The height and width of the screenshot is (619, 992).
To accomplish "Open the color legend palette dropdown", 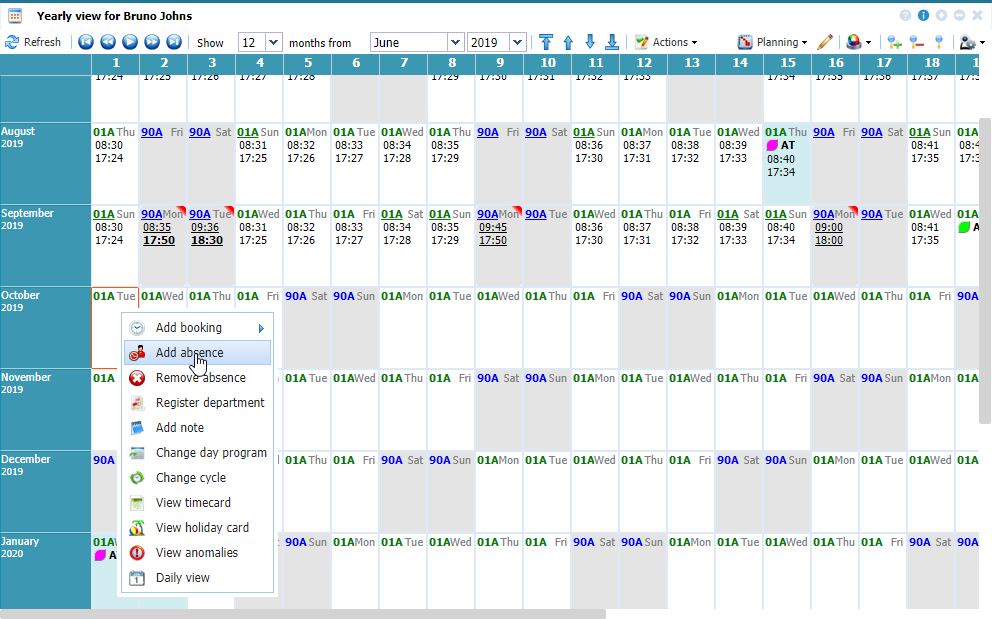I will pyautogui.click(x=858, y=42).
